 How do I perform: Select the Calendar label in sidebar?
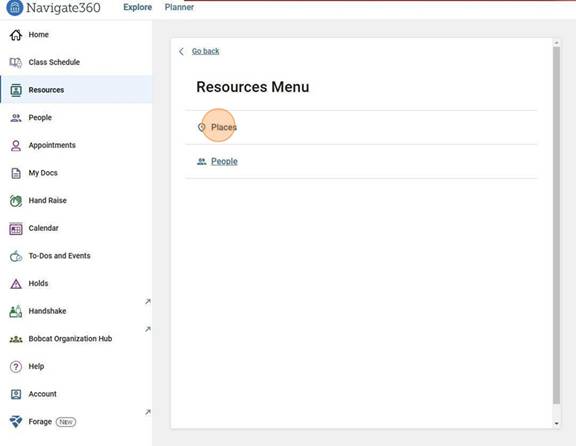[43, 229]
